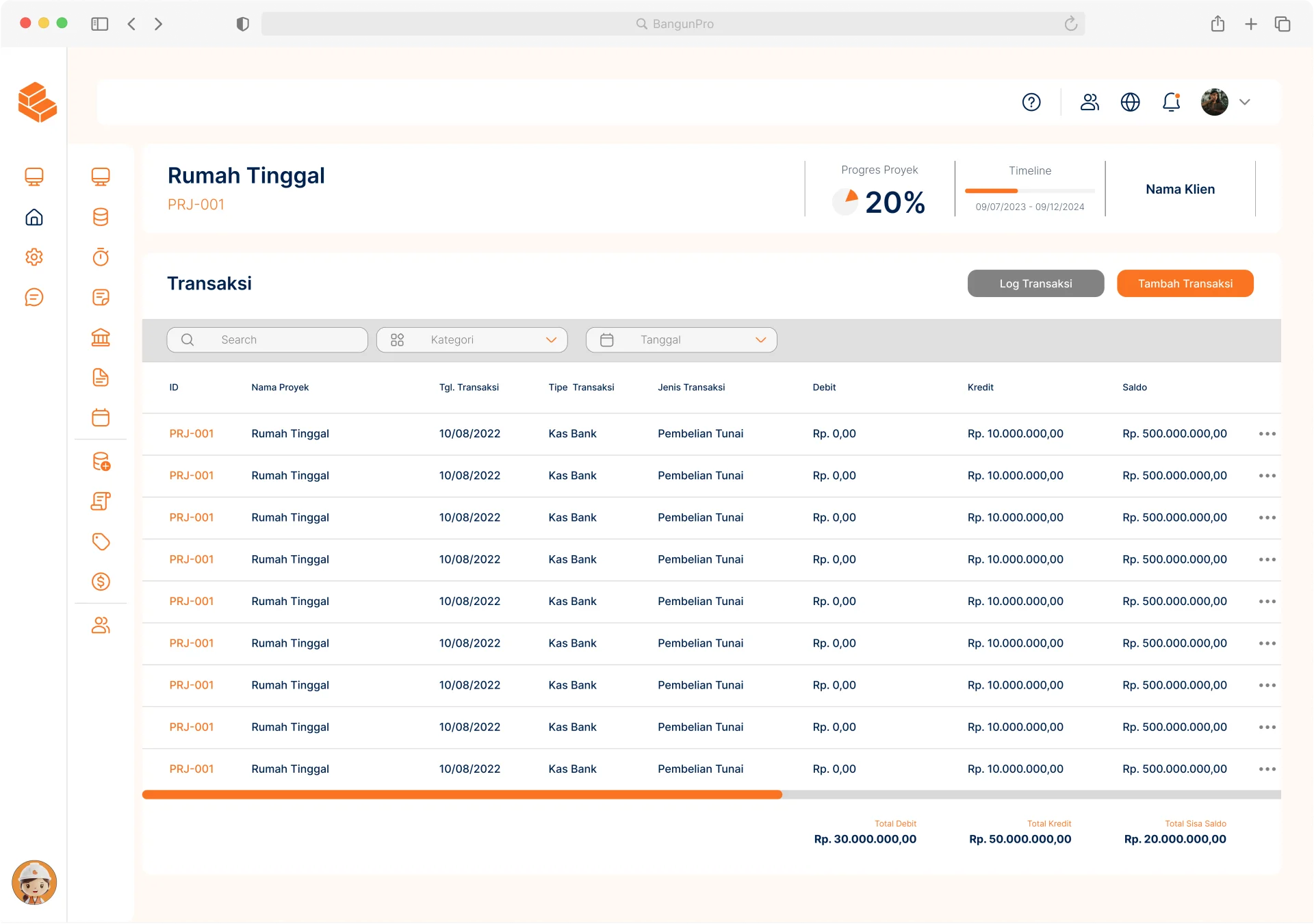Open the dollar coin sidebar icon
1314x924 pixels.
(x=101, y=582)
